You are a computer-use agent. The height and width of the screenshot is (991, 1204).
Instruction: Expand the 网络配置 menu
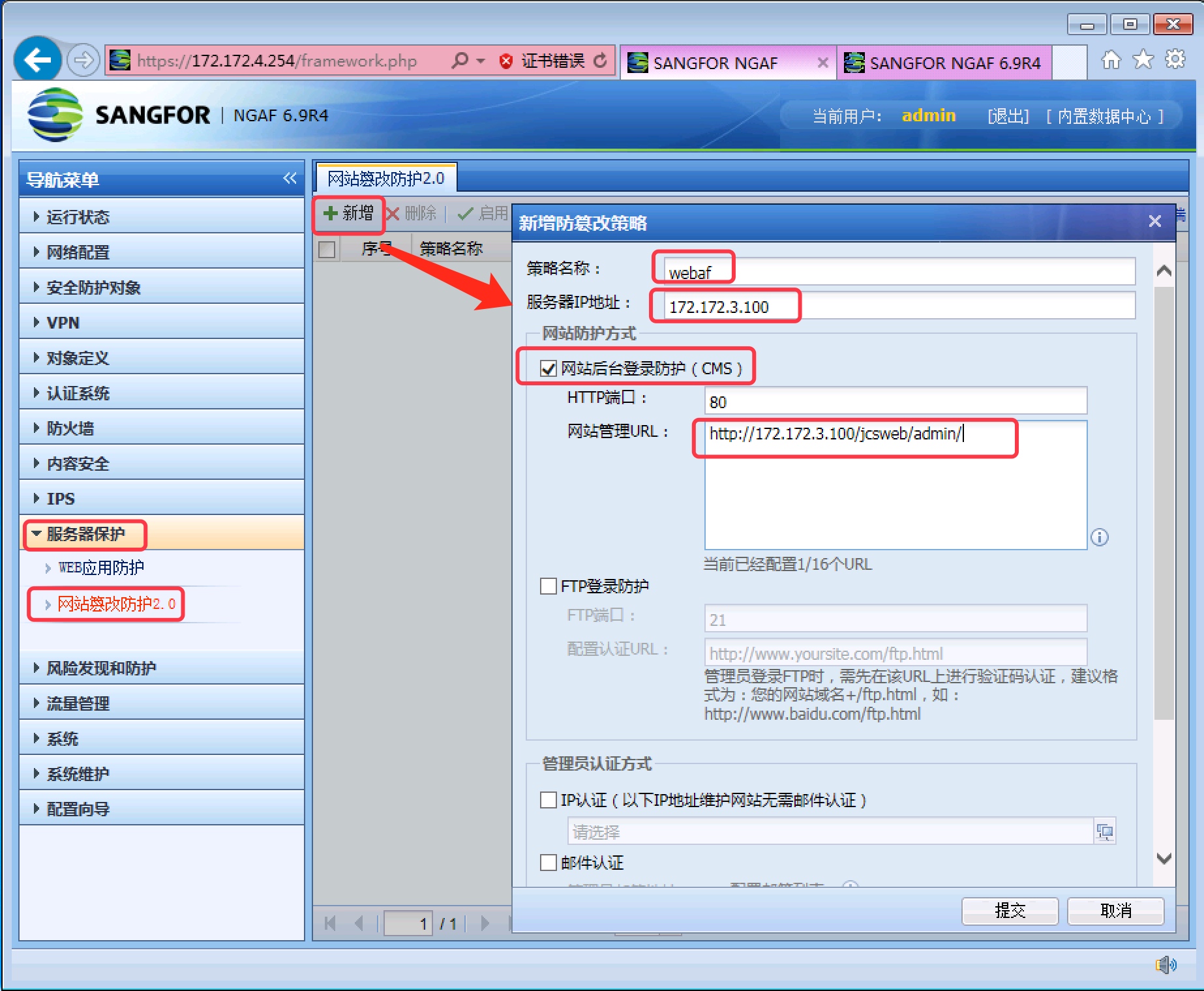tap(162, 252)
